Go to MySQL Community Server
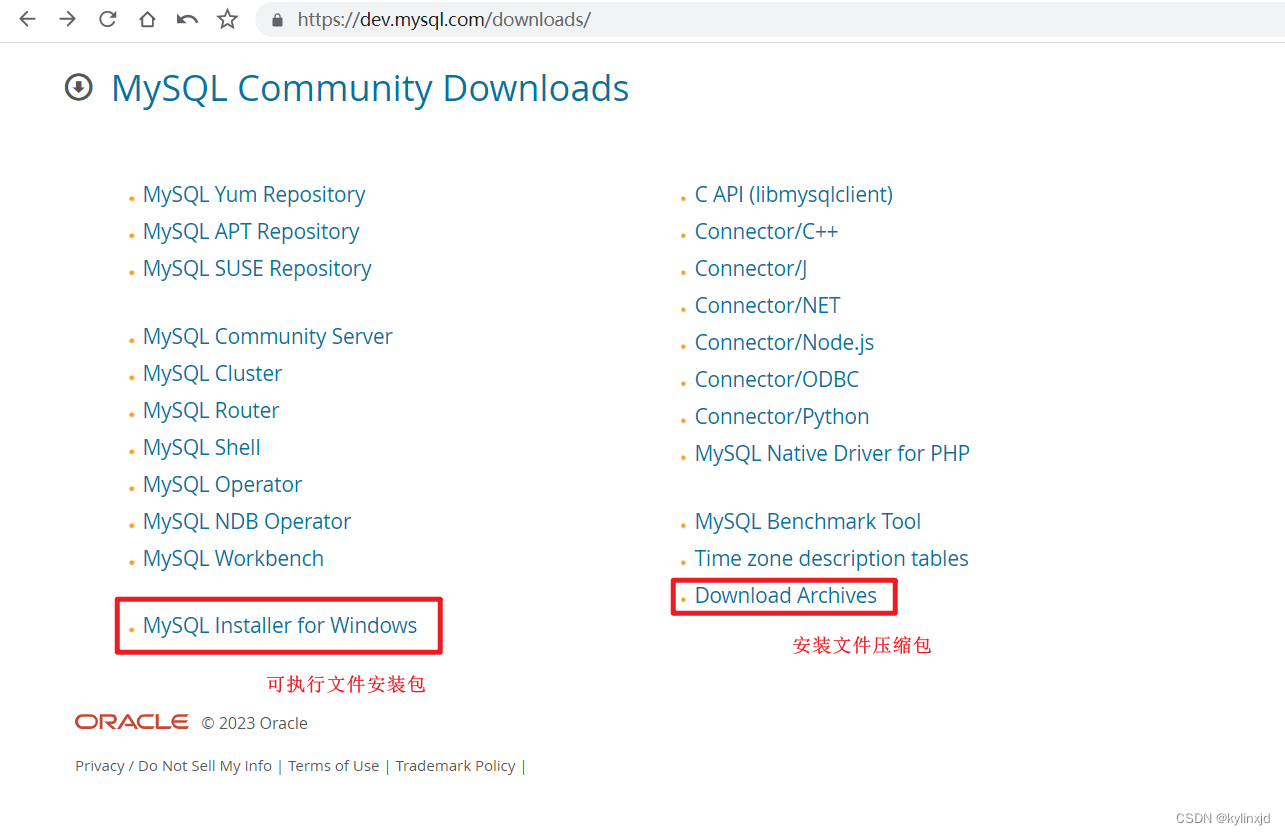The width and height of the screenshot is (1285, 835). coord(268,336)
